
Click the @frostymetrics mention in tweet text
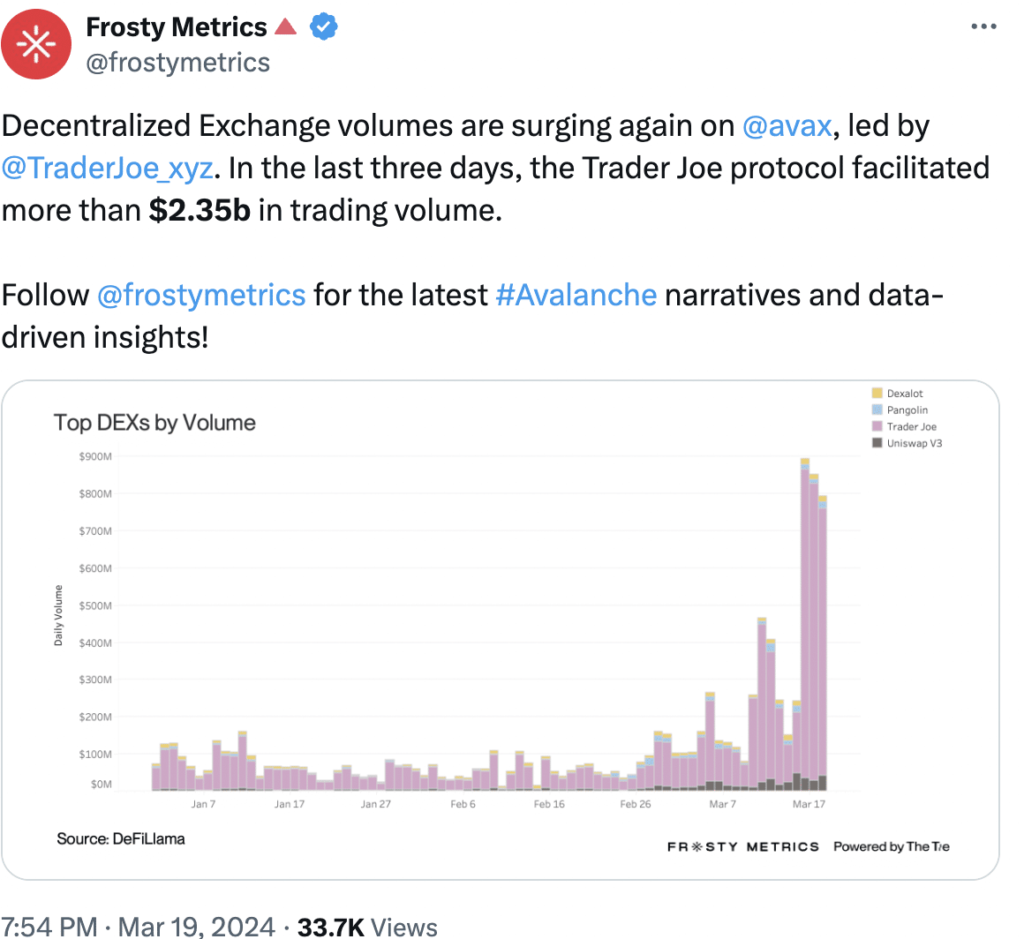click(201, 295)
